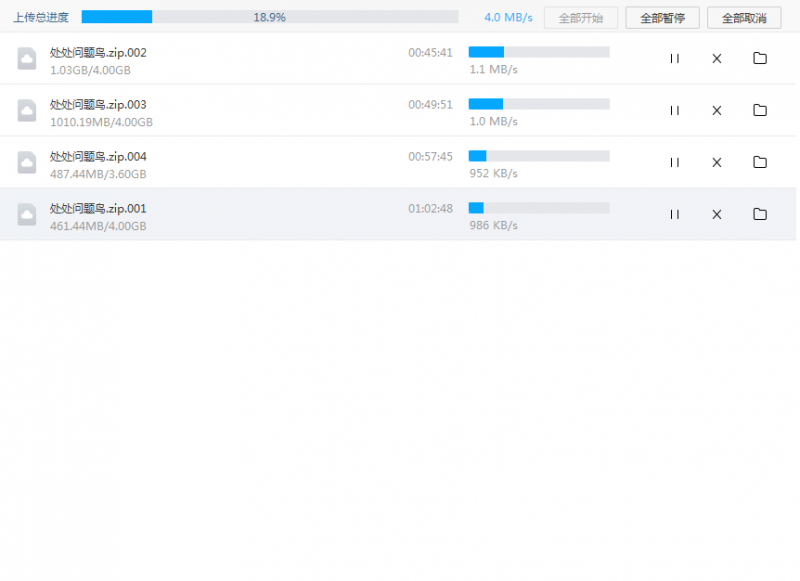This screenshot has height=581, width=800.
Task: Select the 处处问题鸟.zip.001 file name
Action: pyautogui.click(x=98, y=209)
